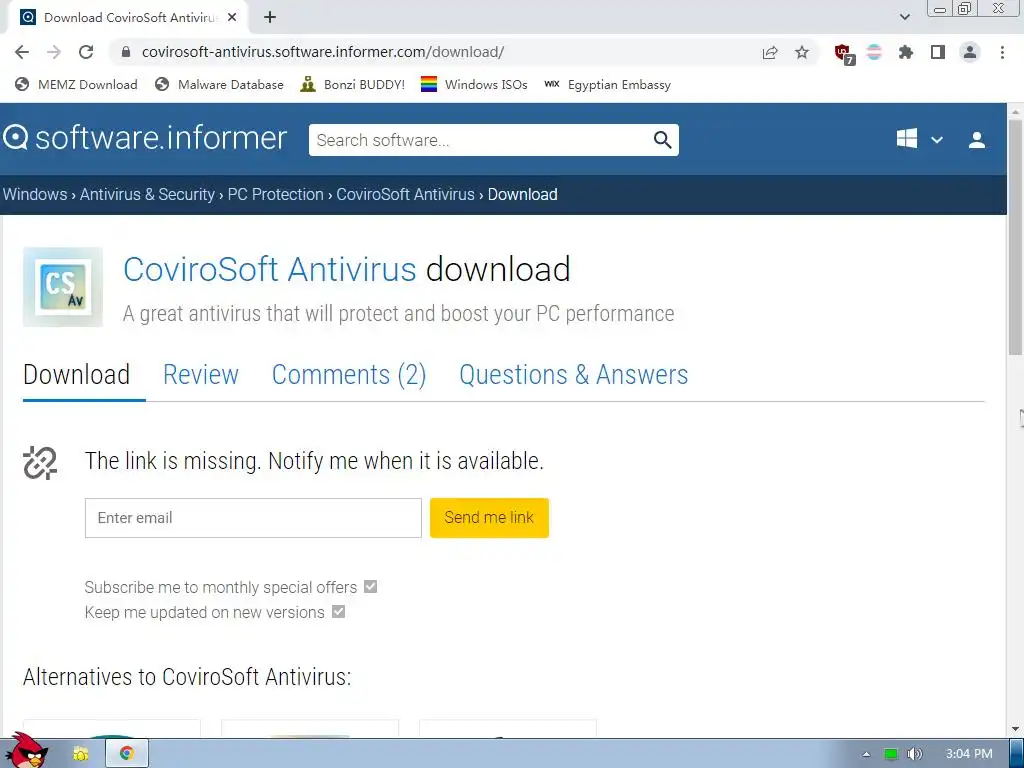
Task: Open the Extensions puzzle piece menu
Action: pyautogui.click(x=906, y=52)
